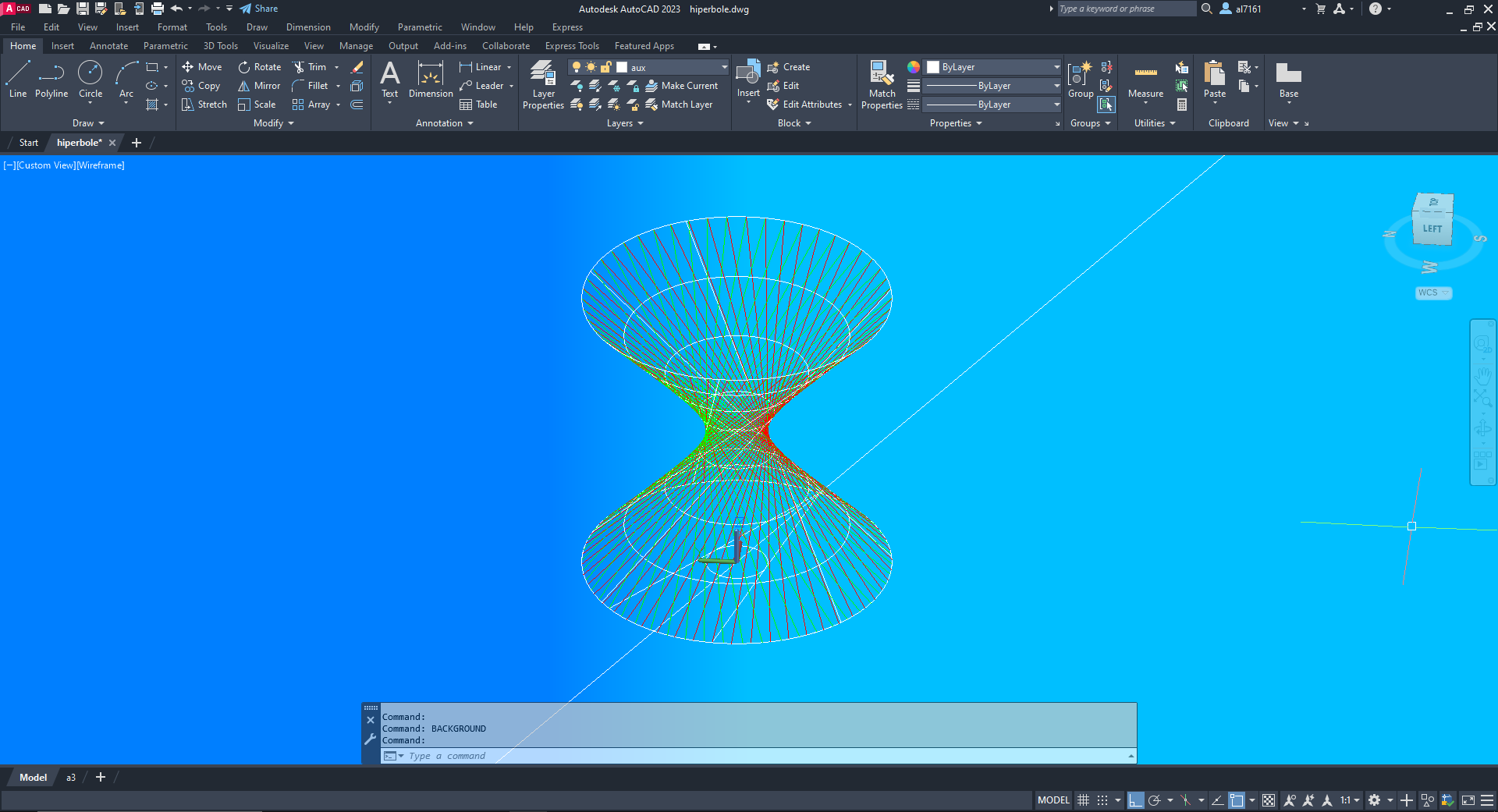Click the Share button
The height and width of the screenshot is (812, 1498).
(259, 9)
